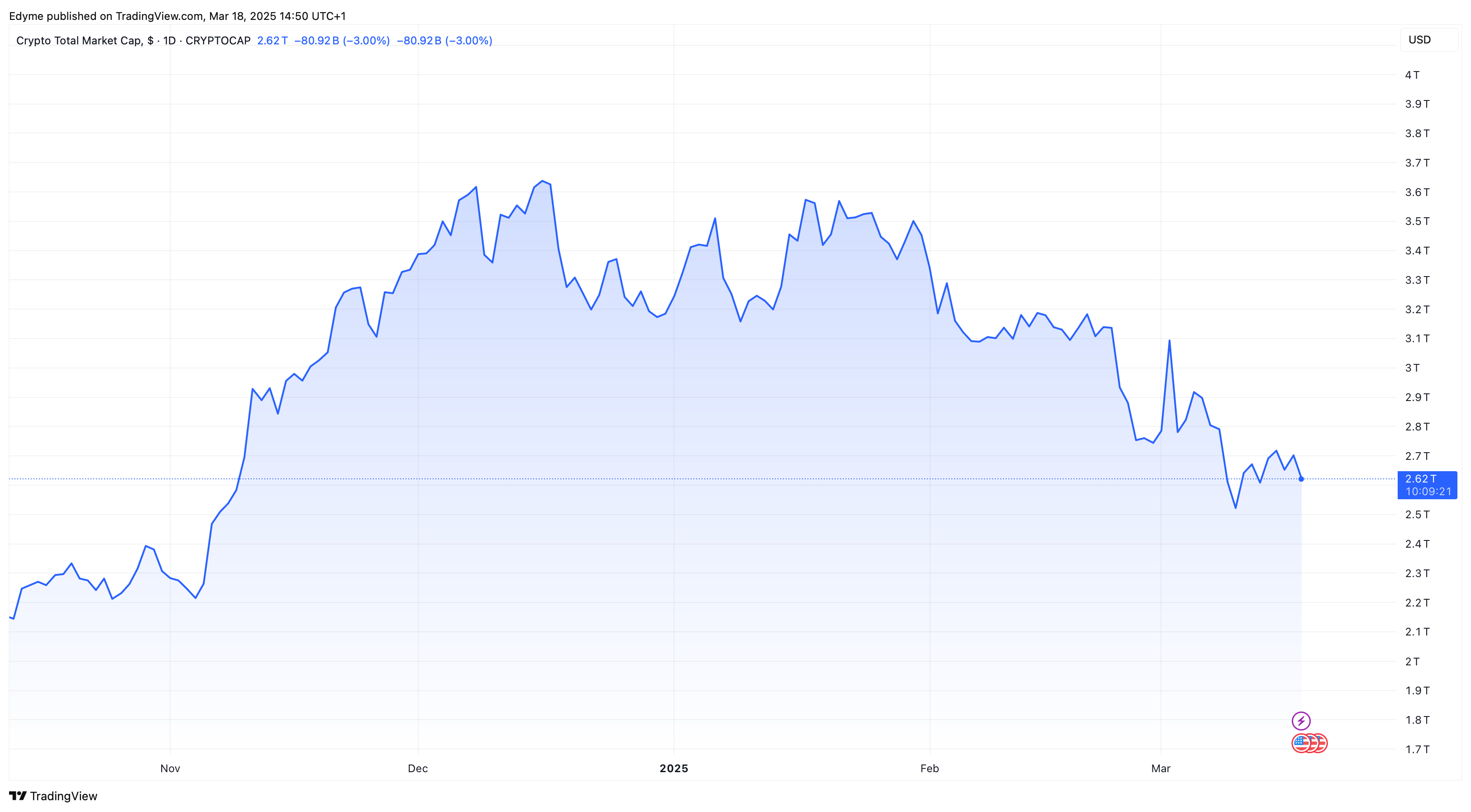Viewport: 1471px width, 812px height.
Task: Click the purple lightning bolt event icon
Action: (x=1301, y=721)
